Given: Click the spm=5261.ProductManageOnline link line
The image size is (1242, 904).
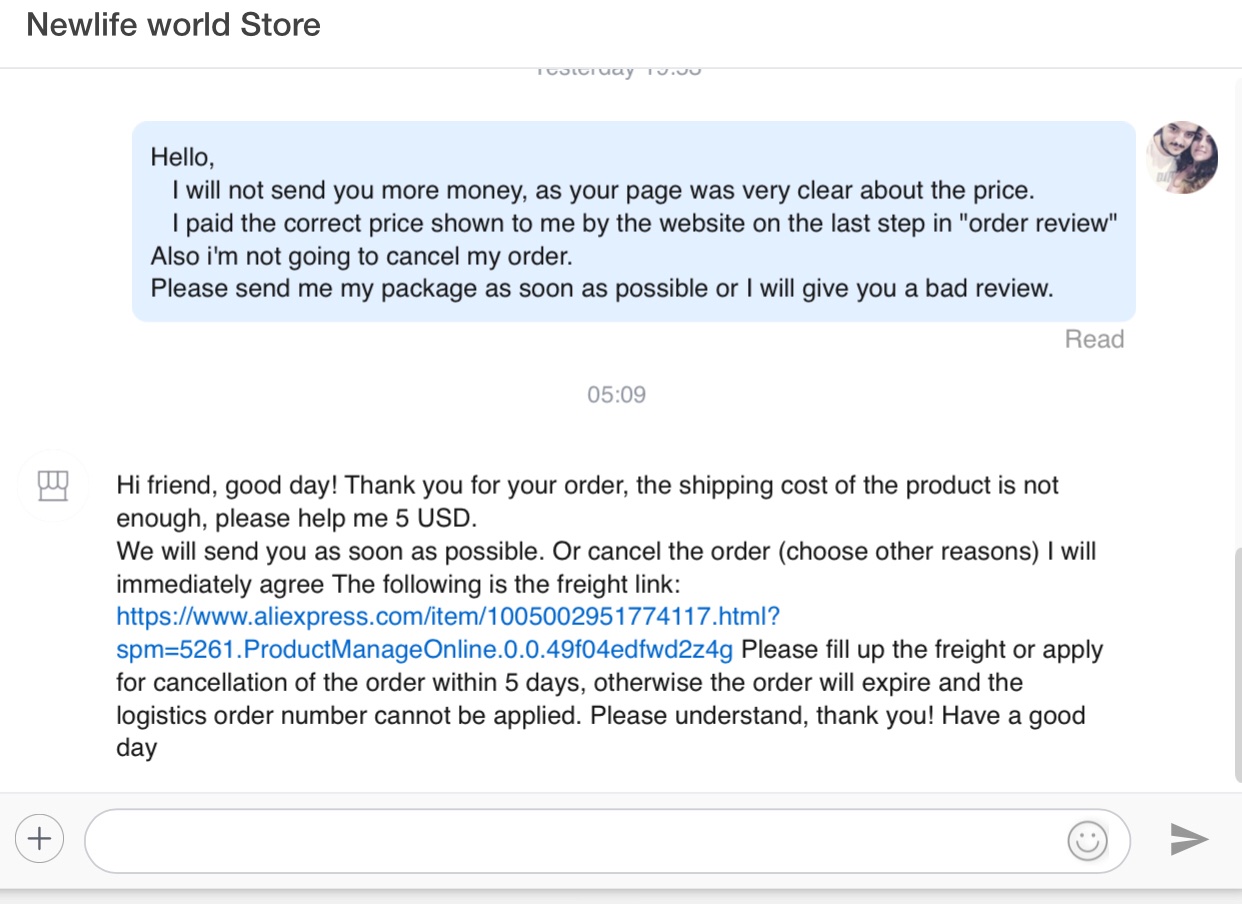Looking at the screenshot, I should 425,649.
